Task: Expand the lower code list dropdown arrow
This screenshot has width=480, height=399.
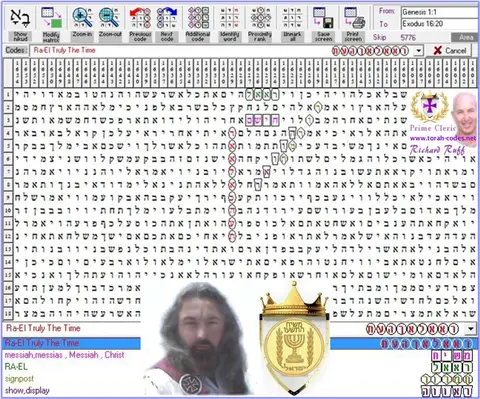Action: (470, 329)
